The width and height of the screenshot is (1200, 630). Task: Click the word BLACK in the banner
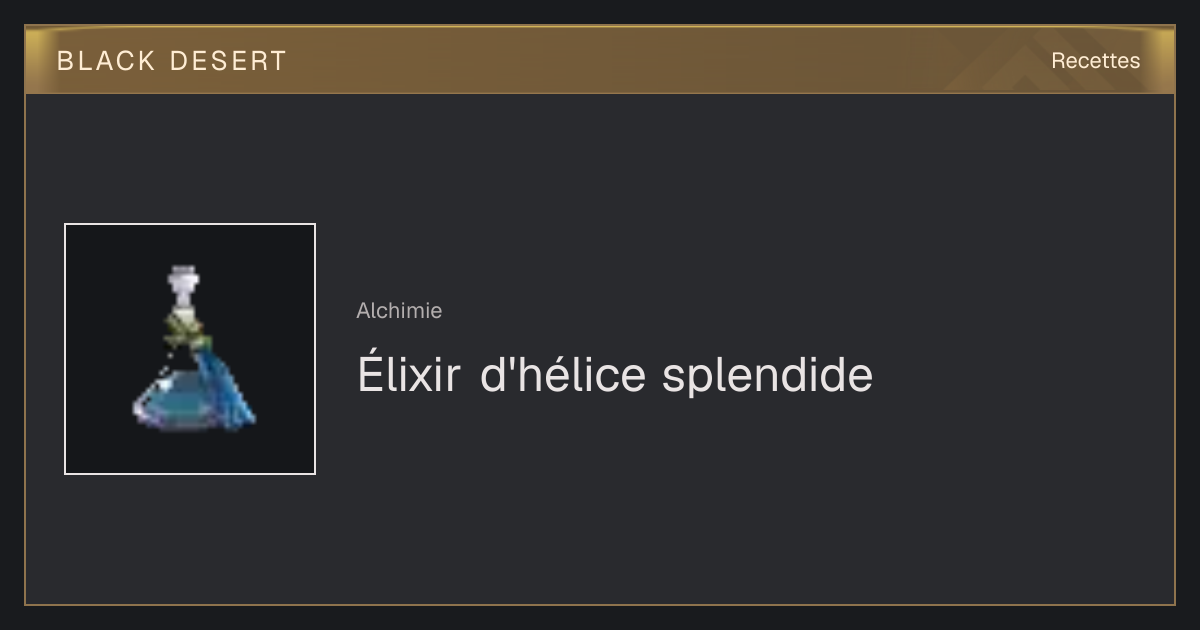106,61
